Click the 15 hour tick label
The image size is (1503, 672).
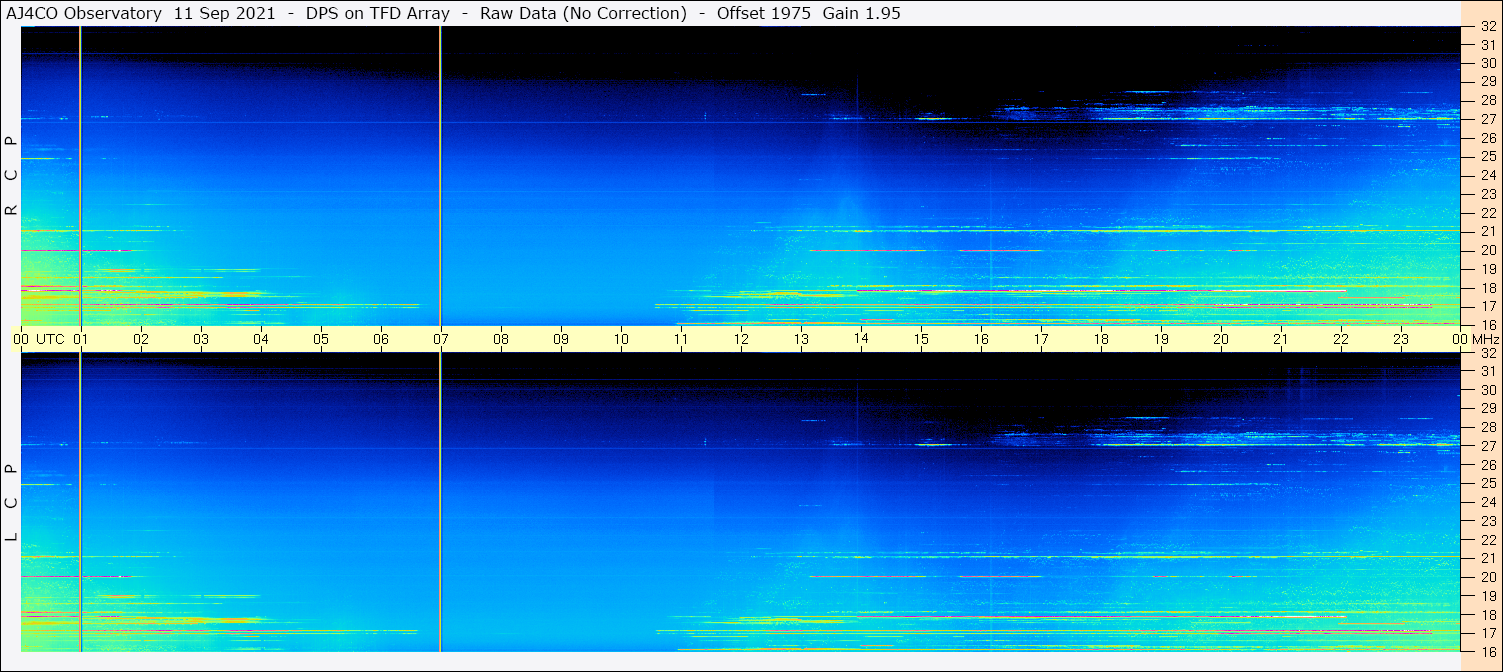(921, 339)
